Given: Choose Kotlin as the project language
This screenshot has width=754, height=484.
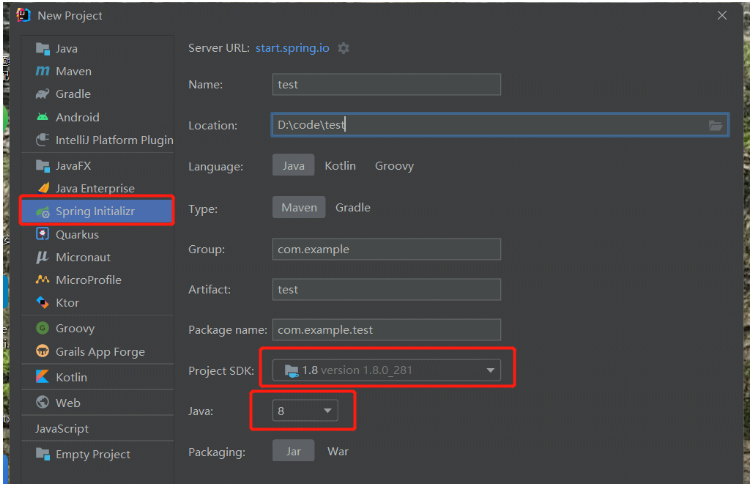Looking at the screenshot, I should (x=340, y=166).
